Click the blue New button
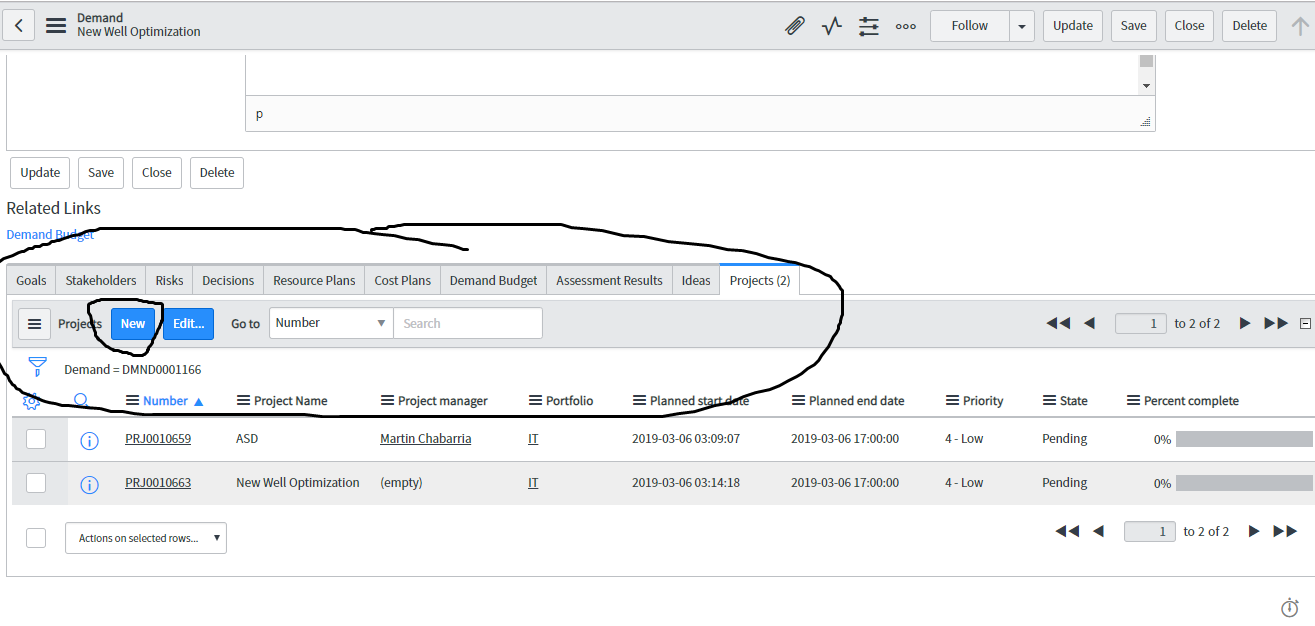1315x626 pixels. click(x=132, y=323)
